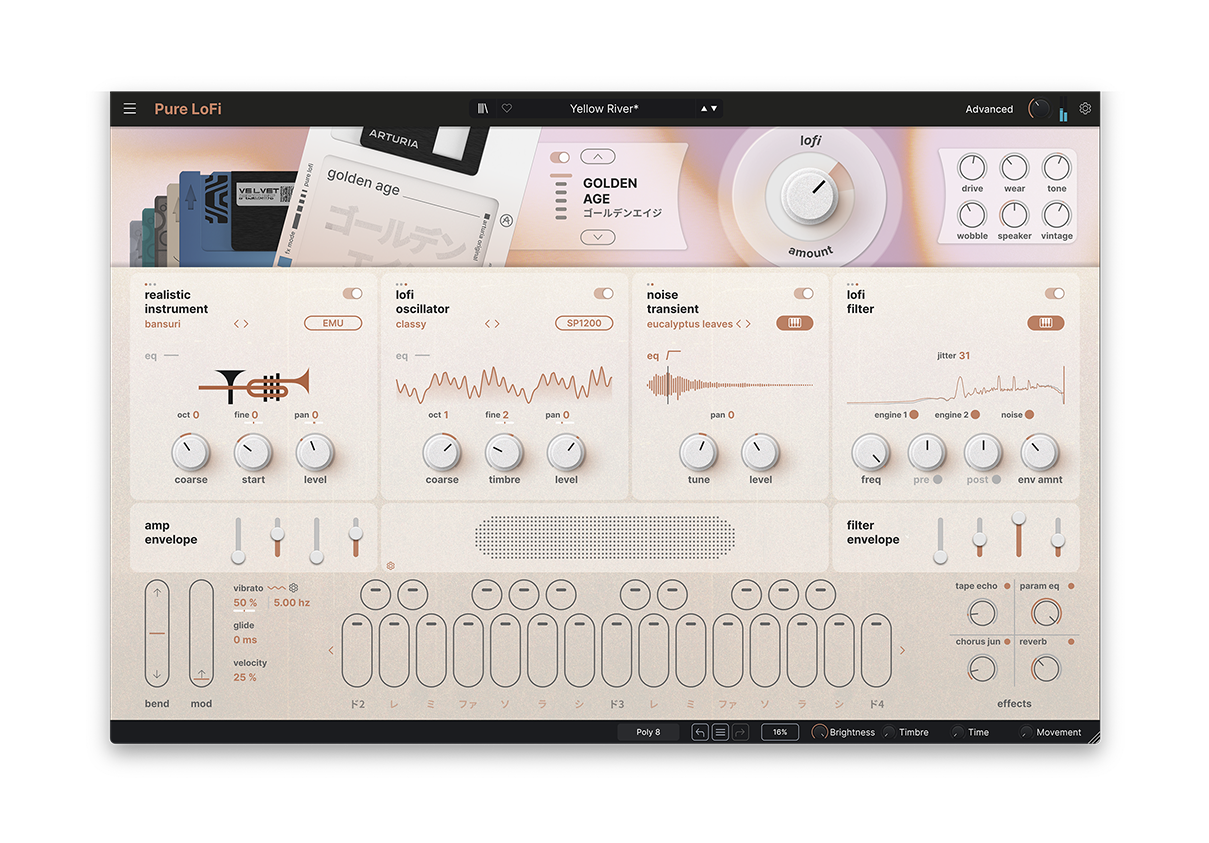Disable the lofi oscillator engine switch
The width and height of the screenshot is (1209, 843).
click(603, 294)
